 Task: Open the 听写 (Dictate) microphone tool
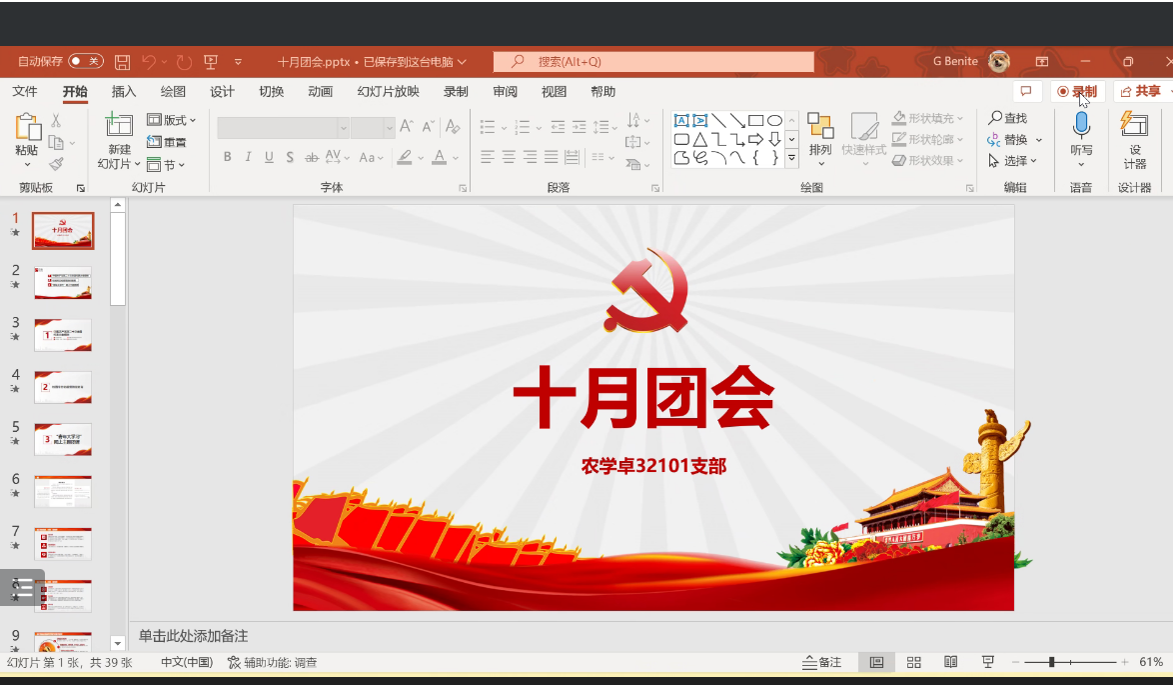click(x=1081, y=126)
